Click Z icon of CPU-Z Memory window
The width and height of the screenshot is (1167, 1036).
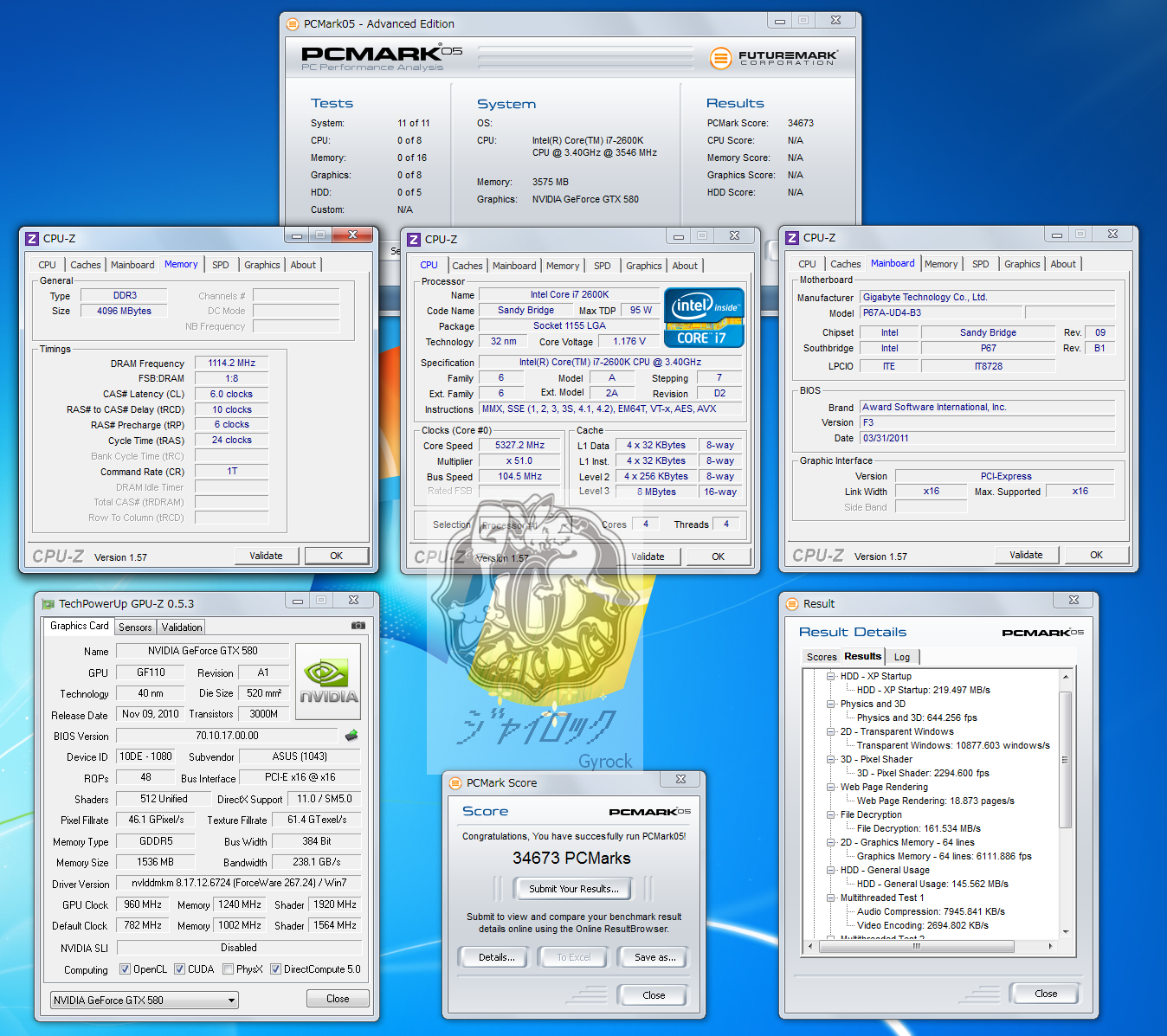pyautogui.click(x=32, y=239)
